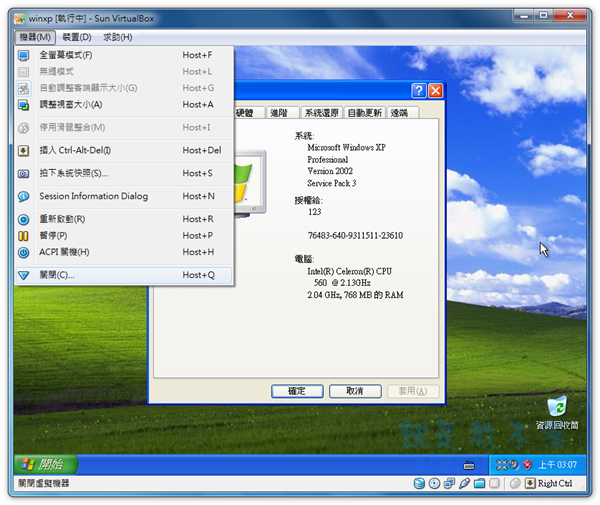Click the snapshot camera icon
Image resolution: width=600 pixels, height=505 pixels.
24,174
